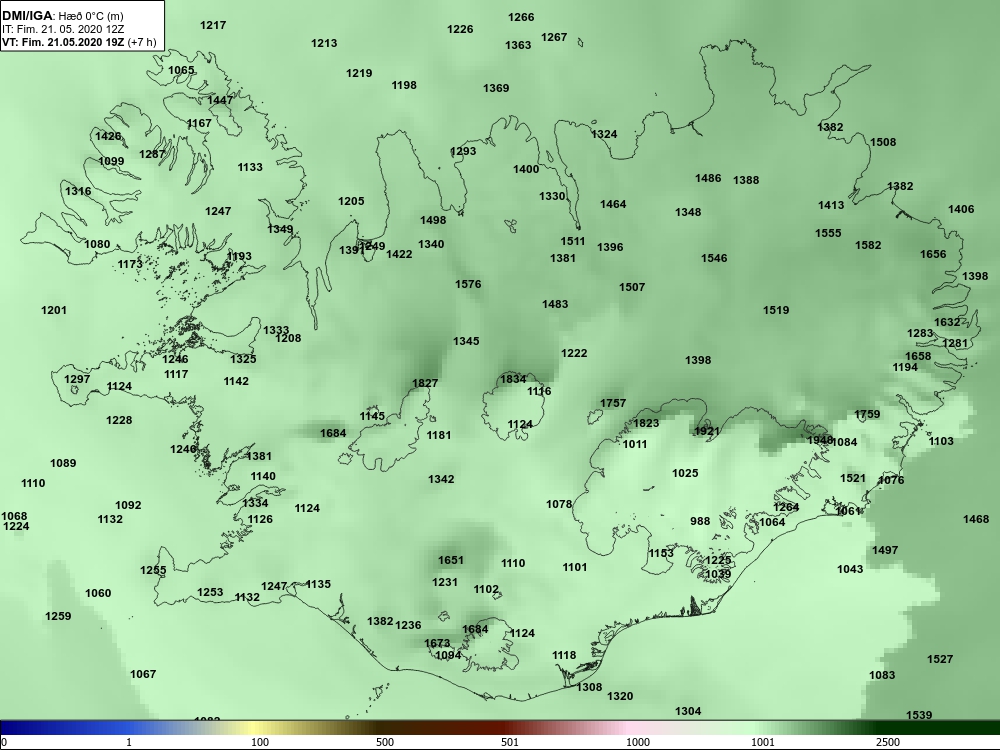The image size is (1000, 750).
Task: Click the value 1228
Action: pos(119,420)
